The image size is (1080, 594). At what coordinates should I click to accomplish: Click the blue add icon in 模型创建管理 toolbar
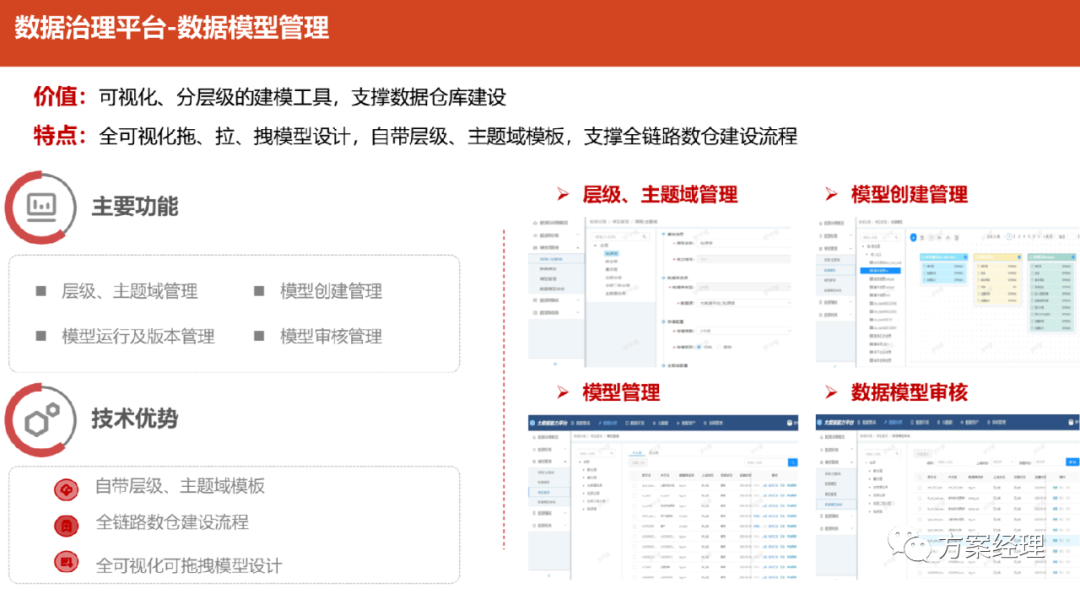(913, 237)
